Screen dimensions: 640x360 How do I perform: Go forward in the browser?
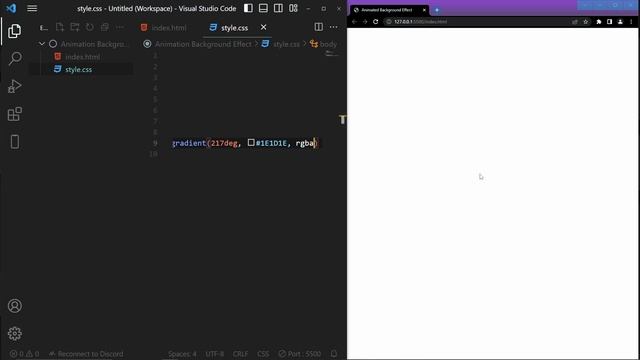click(x=365, y=22)
